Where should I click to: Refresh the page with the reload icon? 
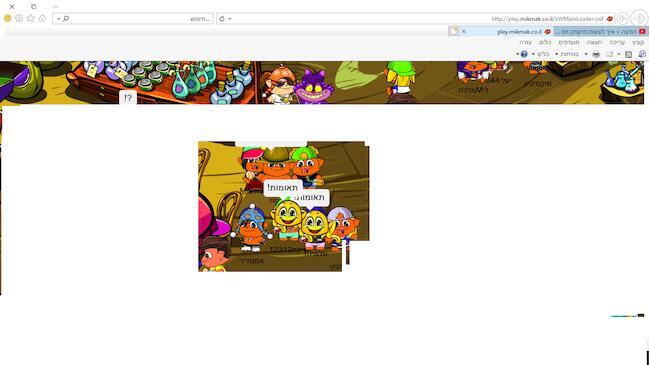point(222,19)
